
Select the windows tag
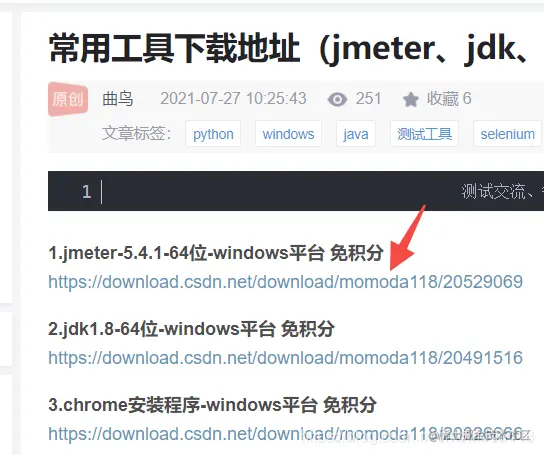[288, 134]
